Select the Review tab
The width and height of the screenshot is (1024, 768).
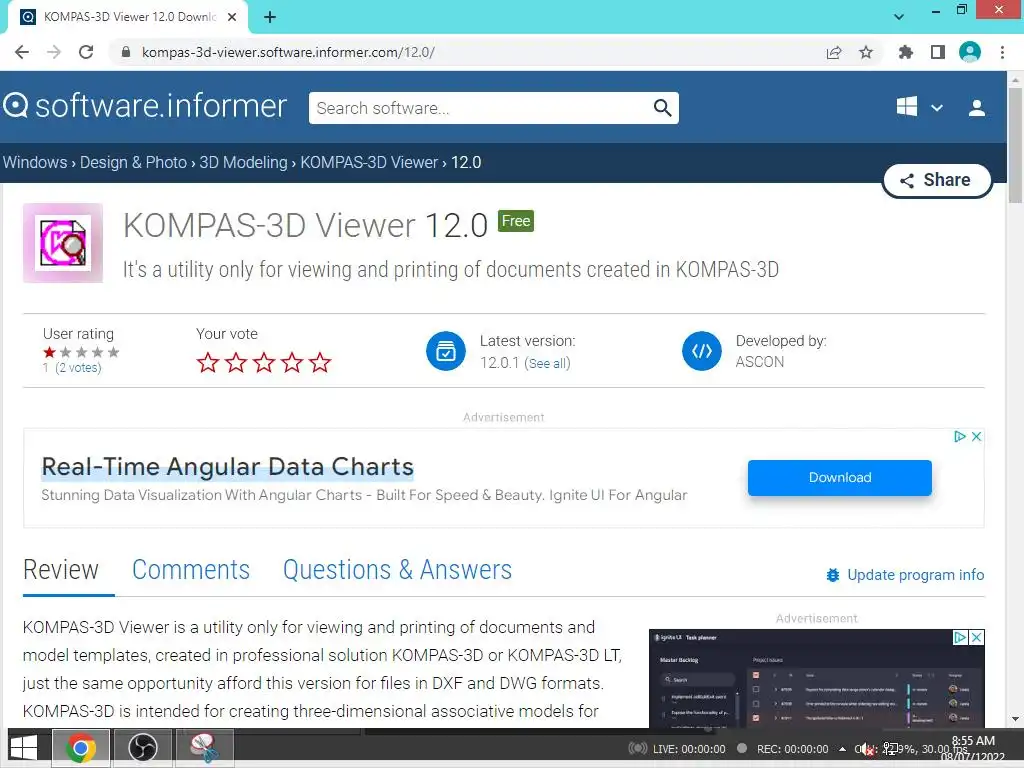pyautogui.click(x=61, y=570)
